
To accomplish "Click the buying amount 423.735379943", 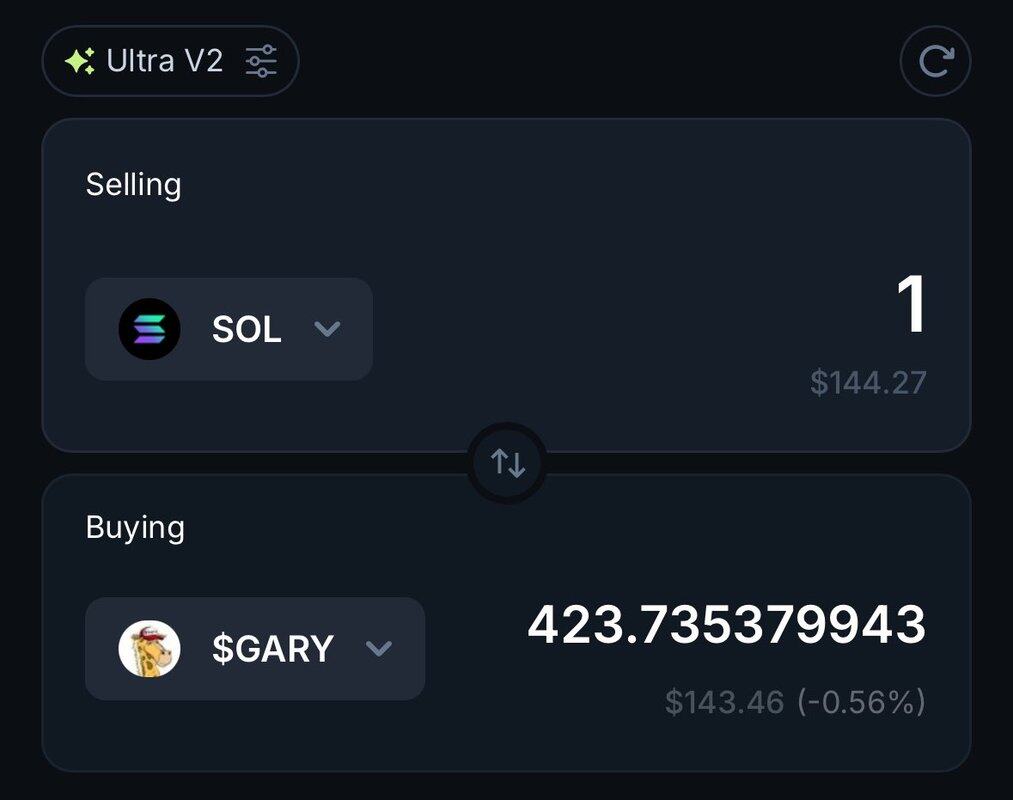I will (727, 626).
